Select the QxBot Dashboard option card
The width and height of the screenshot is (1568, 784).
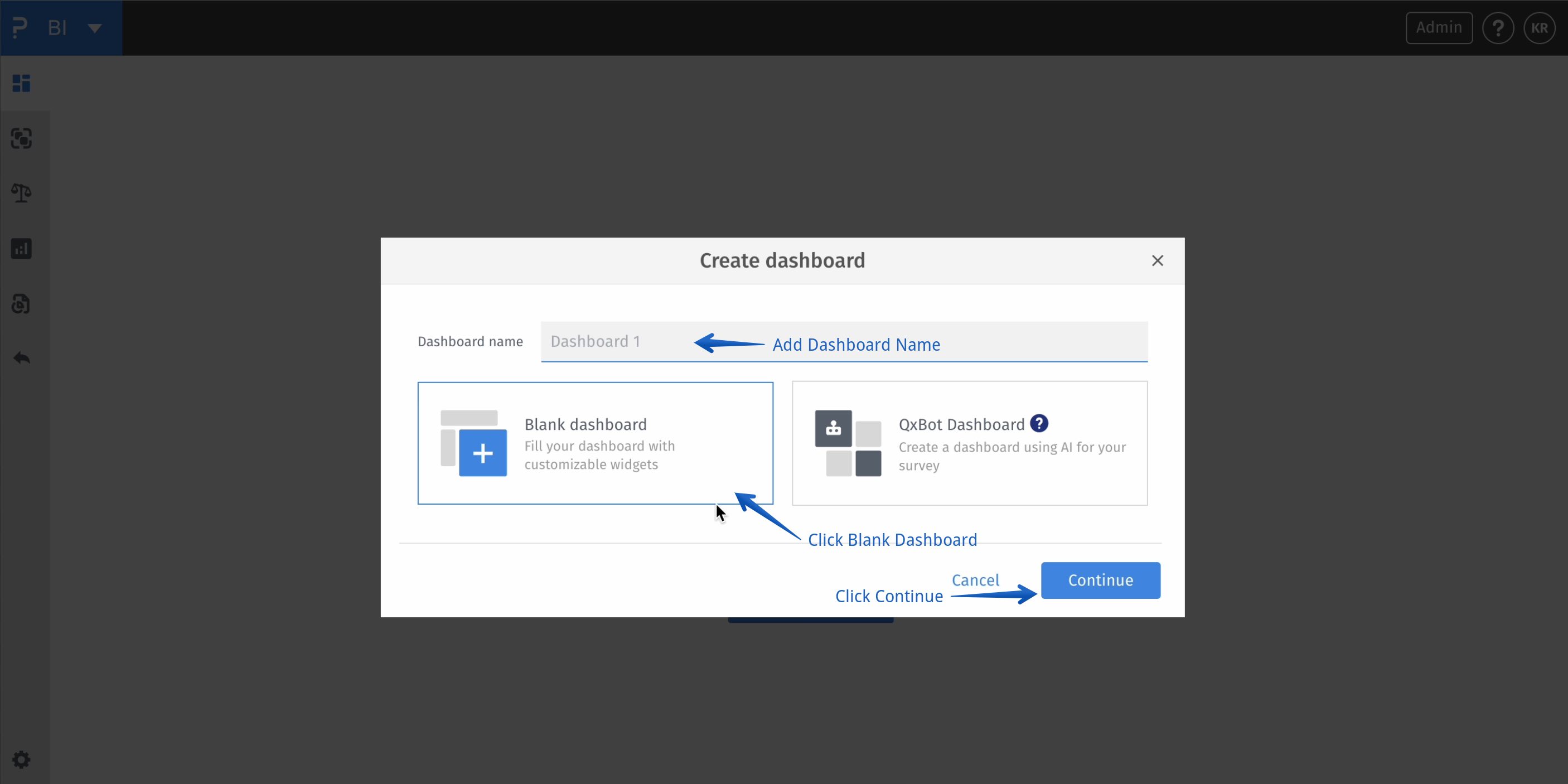(x=969, y=443)
